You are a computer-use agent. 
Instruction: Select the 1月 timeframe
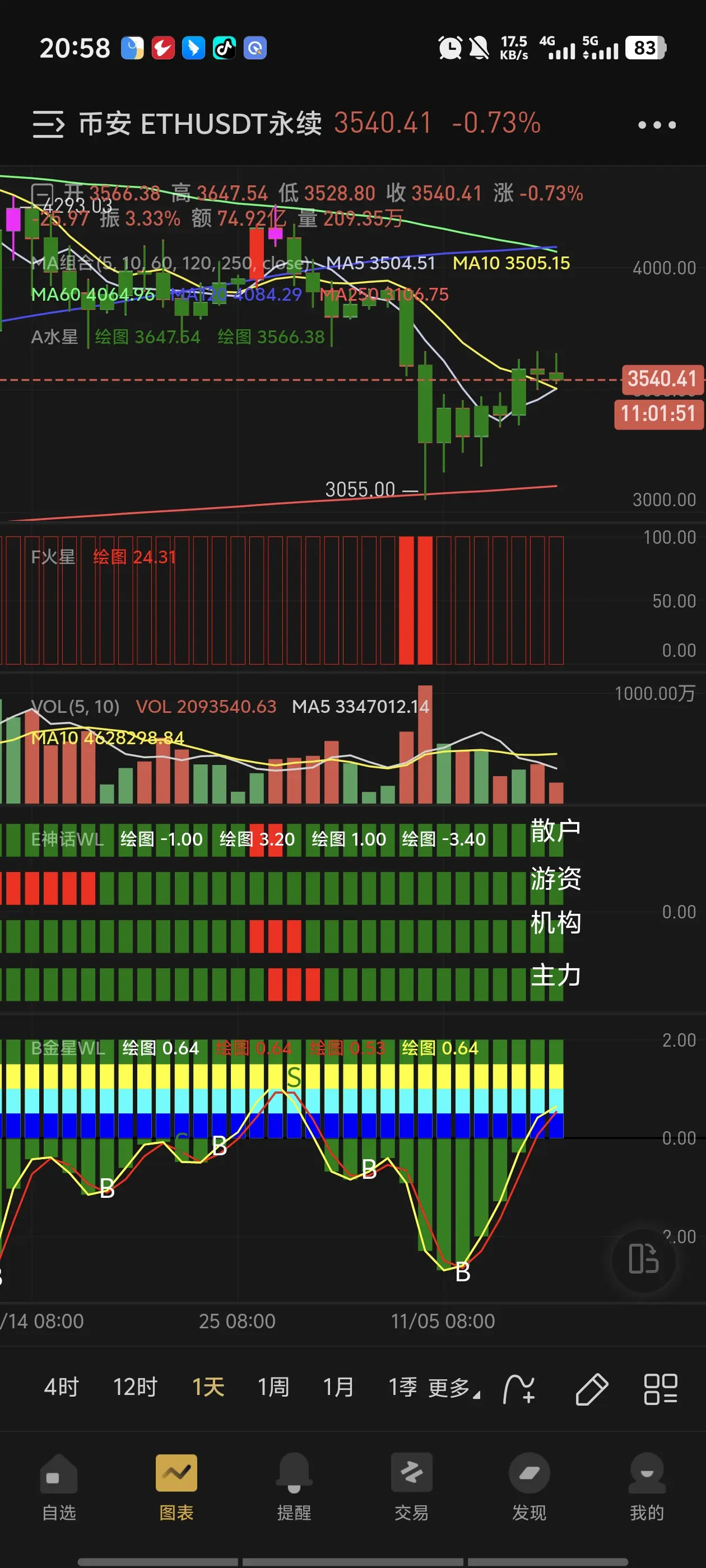pyautogui.click(x=338, y=1387)
